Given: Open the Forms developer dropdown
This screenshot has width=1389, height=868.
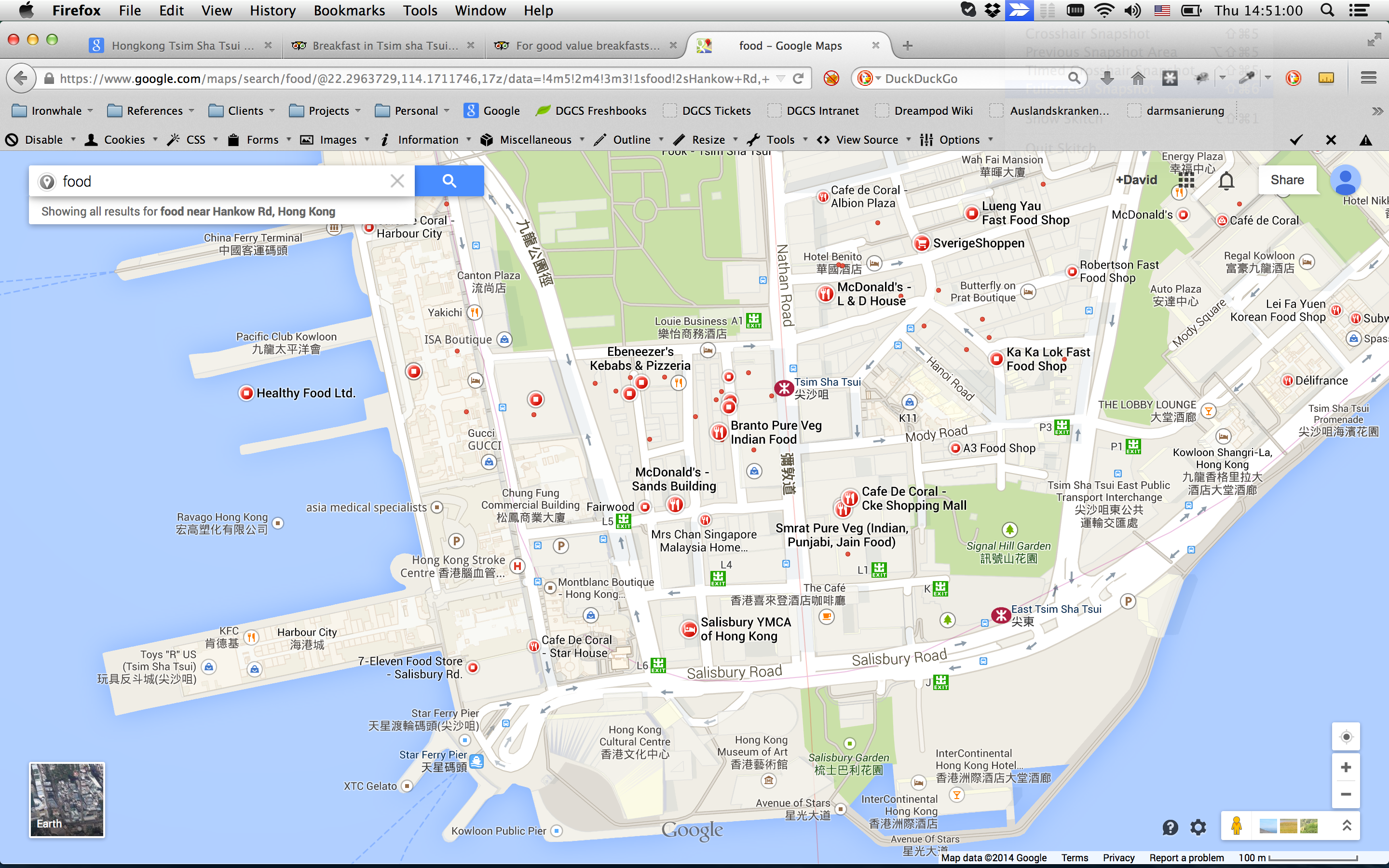Looking at the screenshot, I should tap(259, 139).
